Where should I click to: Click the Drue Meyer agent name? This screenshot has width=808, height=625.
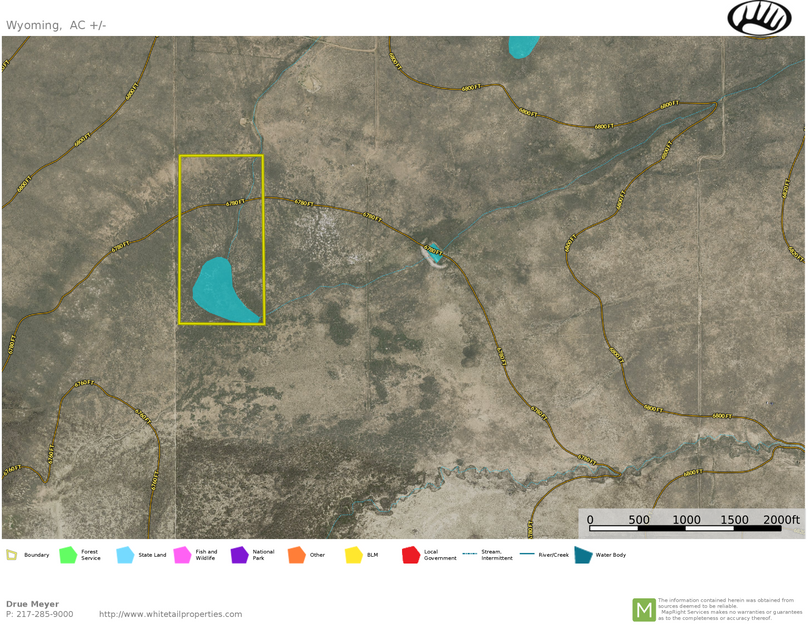32,604
